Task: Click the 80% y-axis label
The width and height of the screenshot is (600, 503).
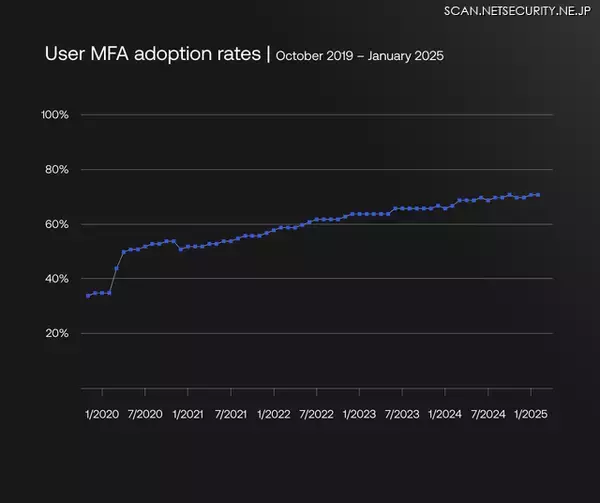Action: [x=56, y=170]
